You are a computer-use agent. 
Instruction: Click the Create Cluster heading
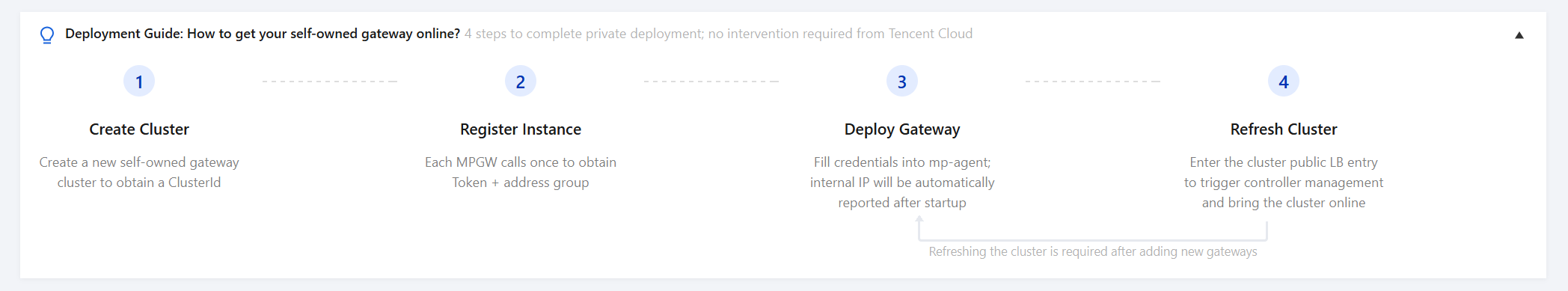(139, 129)
